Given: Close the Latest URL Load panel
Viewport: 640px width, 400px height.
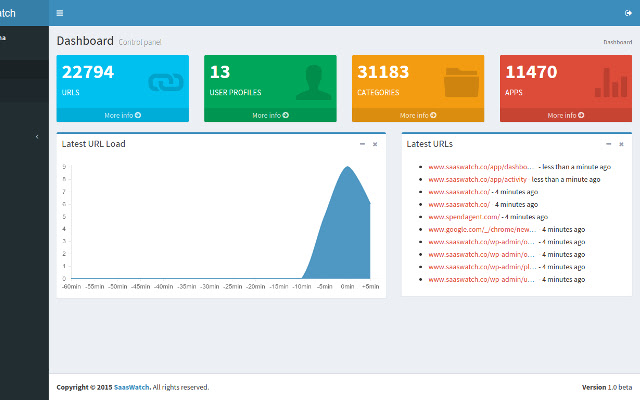Looking at the screenshot, I should pos(375,144).
